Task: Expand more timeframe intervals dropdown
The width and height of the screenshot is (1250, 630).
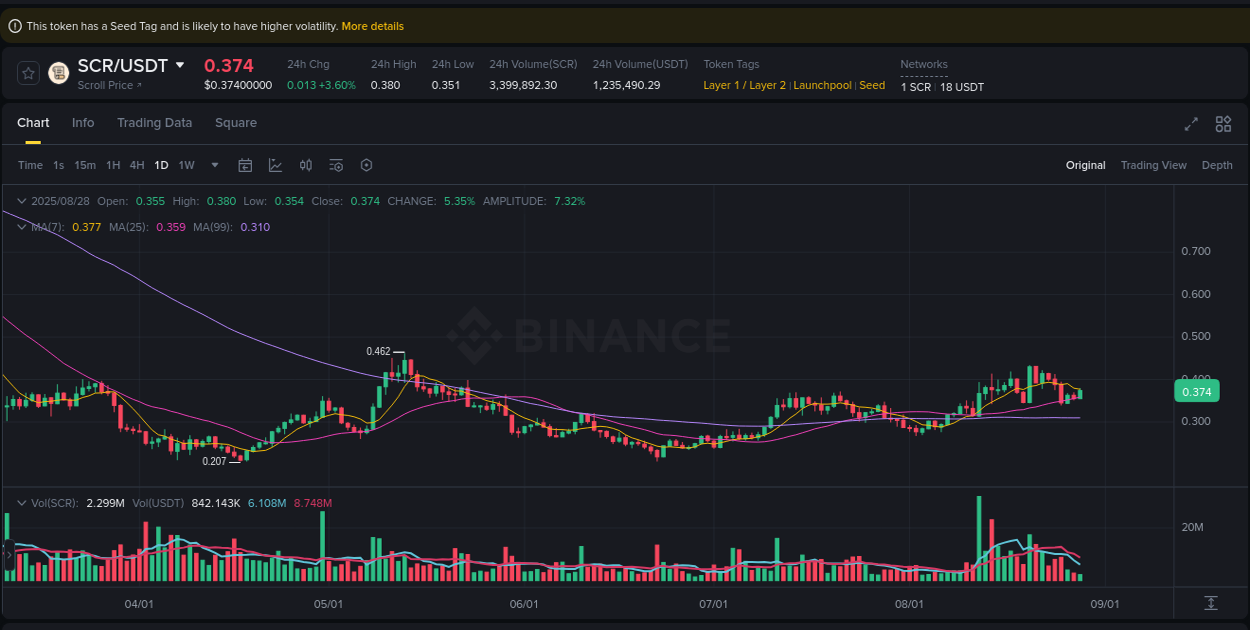Action: pos(213,164)
